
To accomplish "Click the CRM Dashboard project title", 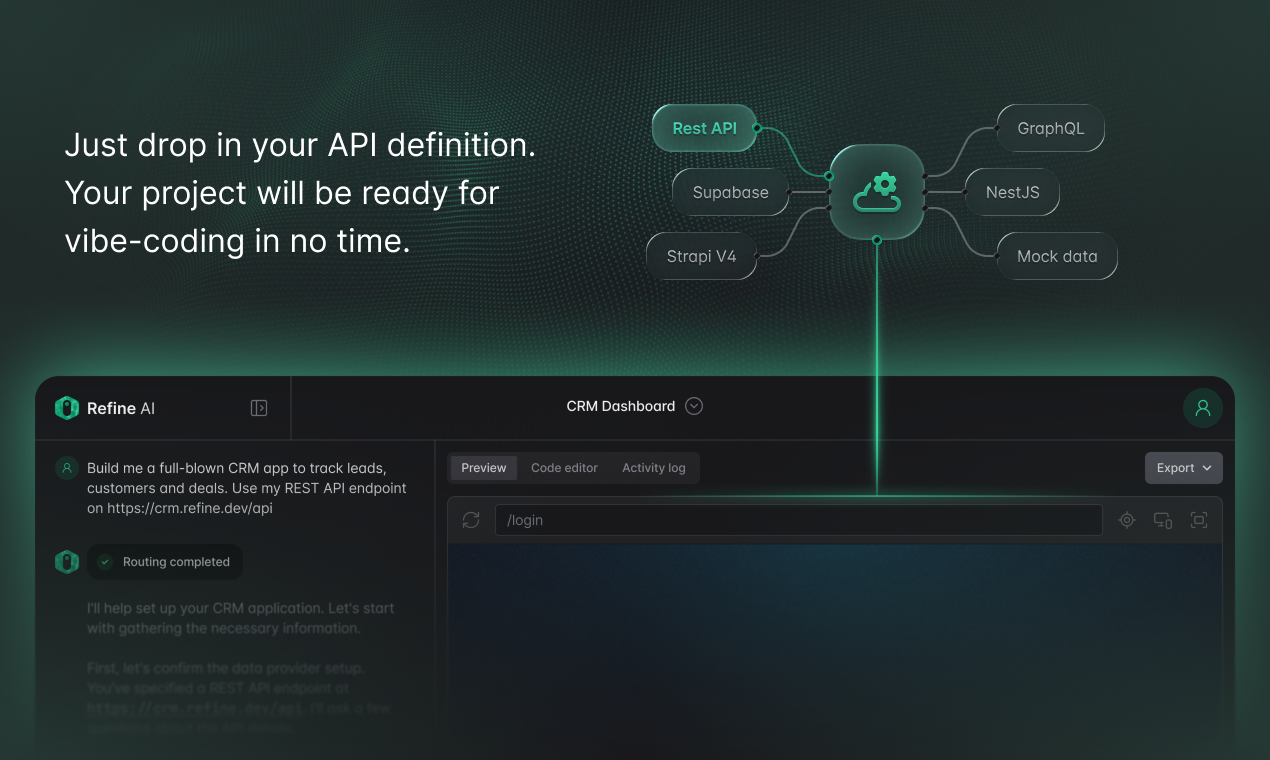I will tap(621, 406).
